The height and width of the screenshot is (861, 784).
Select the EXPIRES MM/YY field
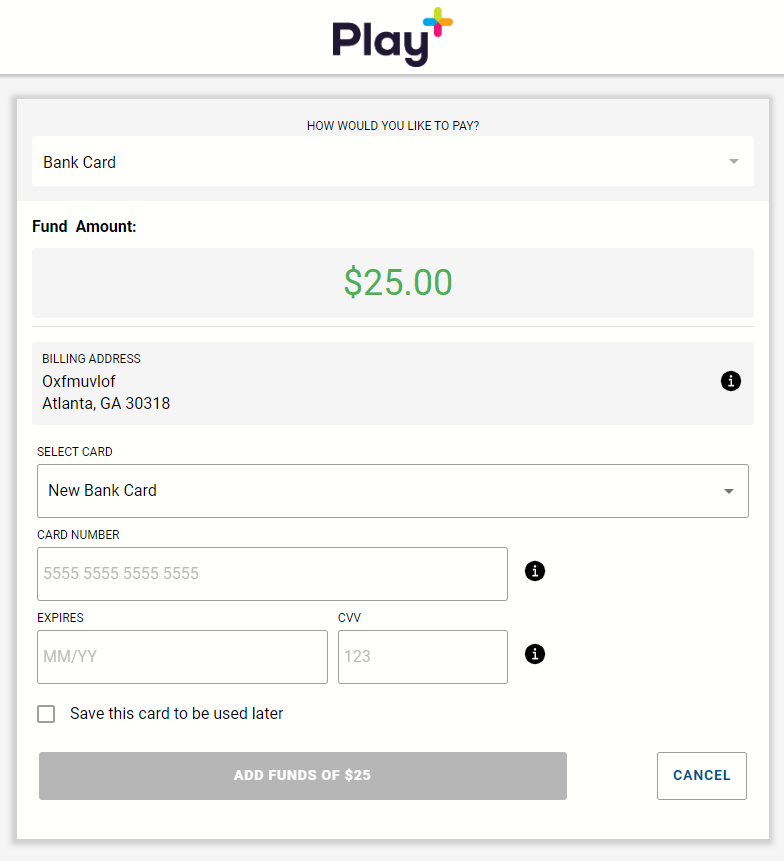point(182,657)
